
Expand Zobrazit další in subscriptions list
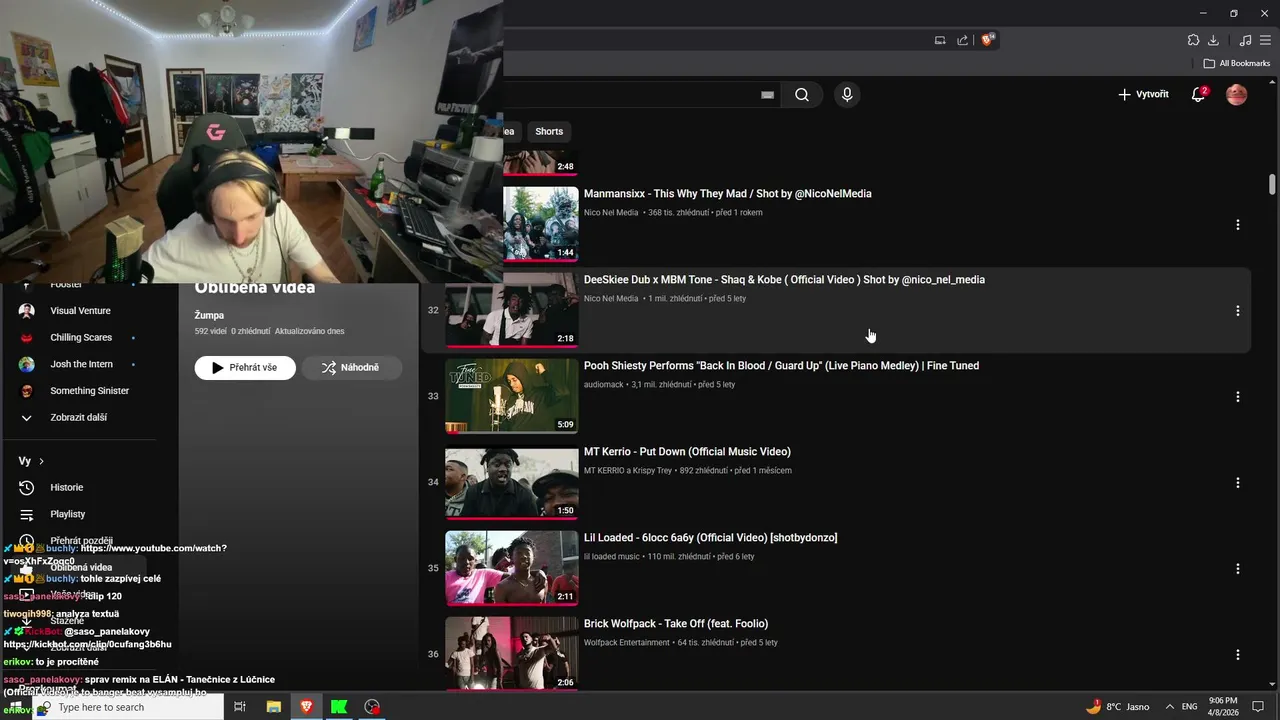pos(78,417)
